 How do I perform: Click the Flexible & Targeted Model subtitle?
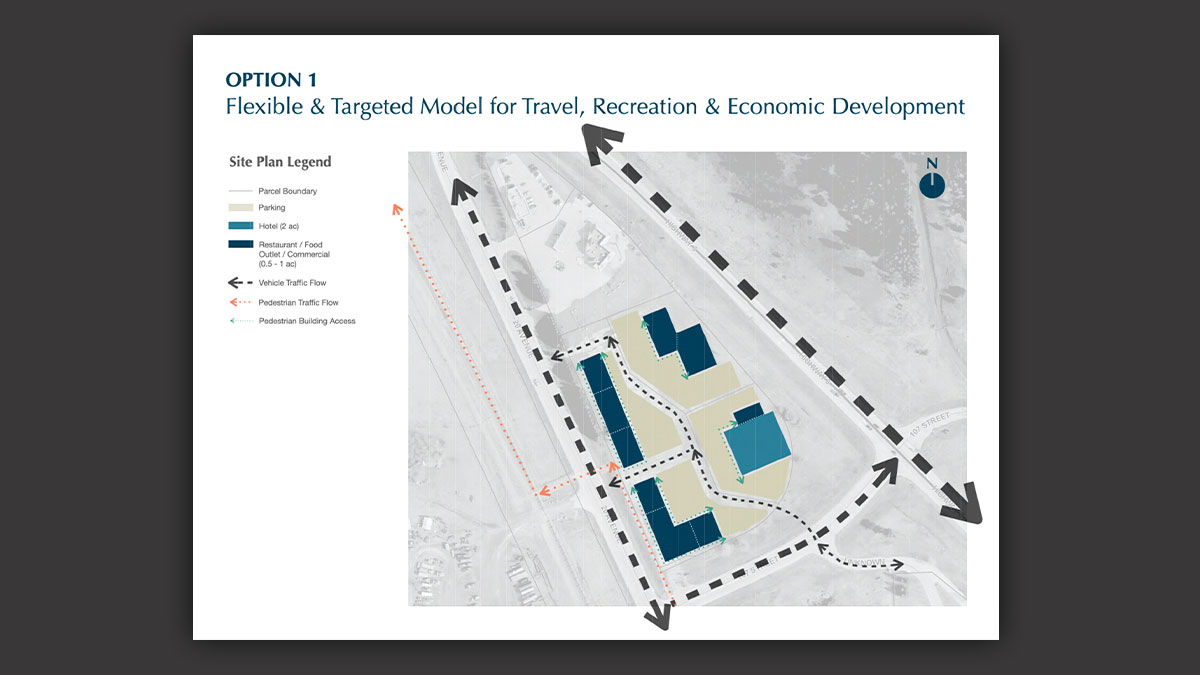point(595,106)
